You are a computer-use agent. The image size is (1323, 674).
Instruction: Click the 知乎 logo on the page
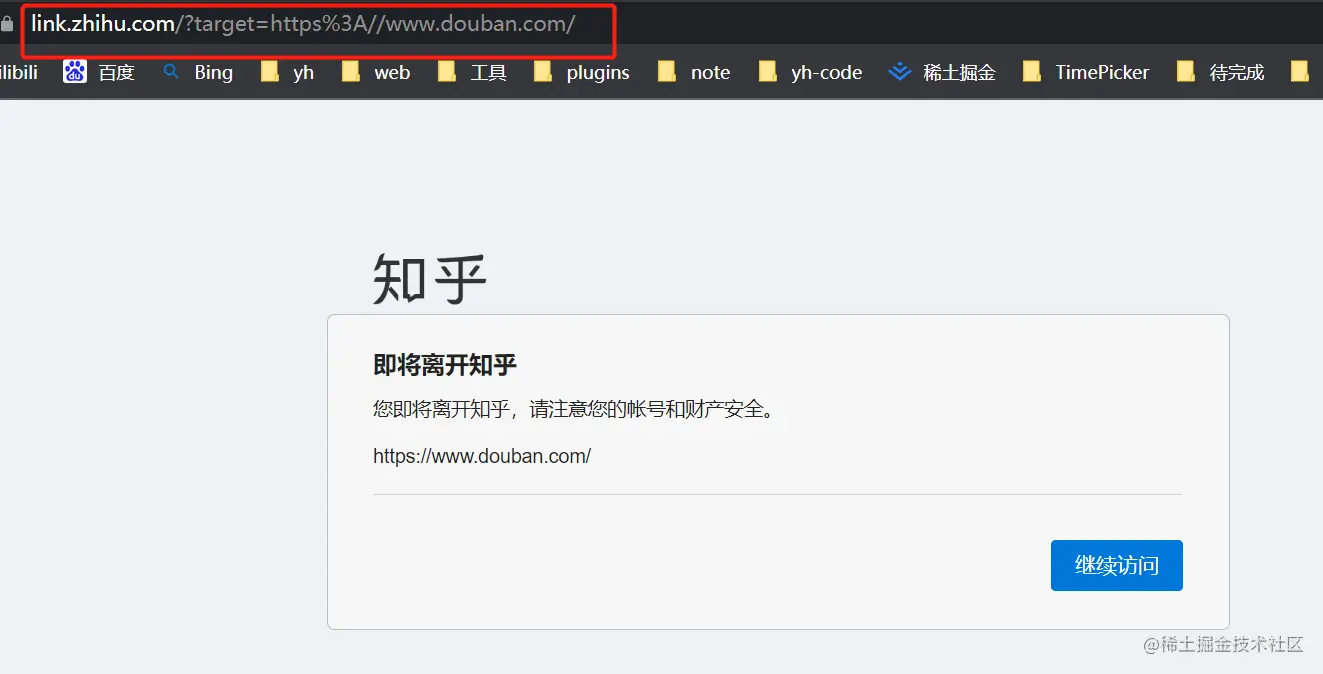click(428, 277)
